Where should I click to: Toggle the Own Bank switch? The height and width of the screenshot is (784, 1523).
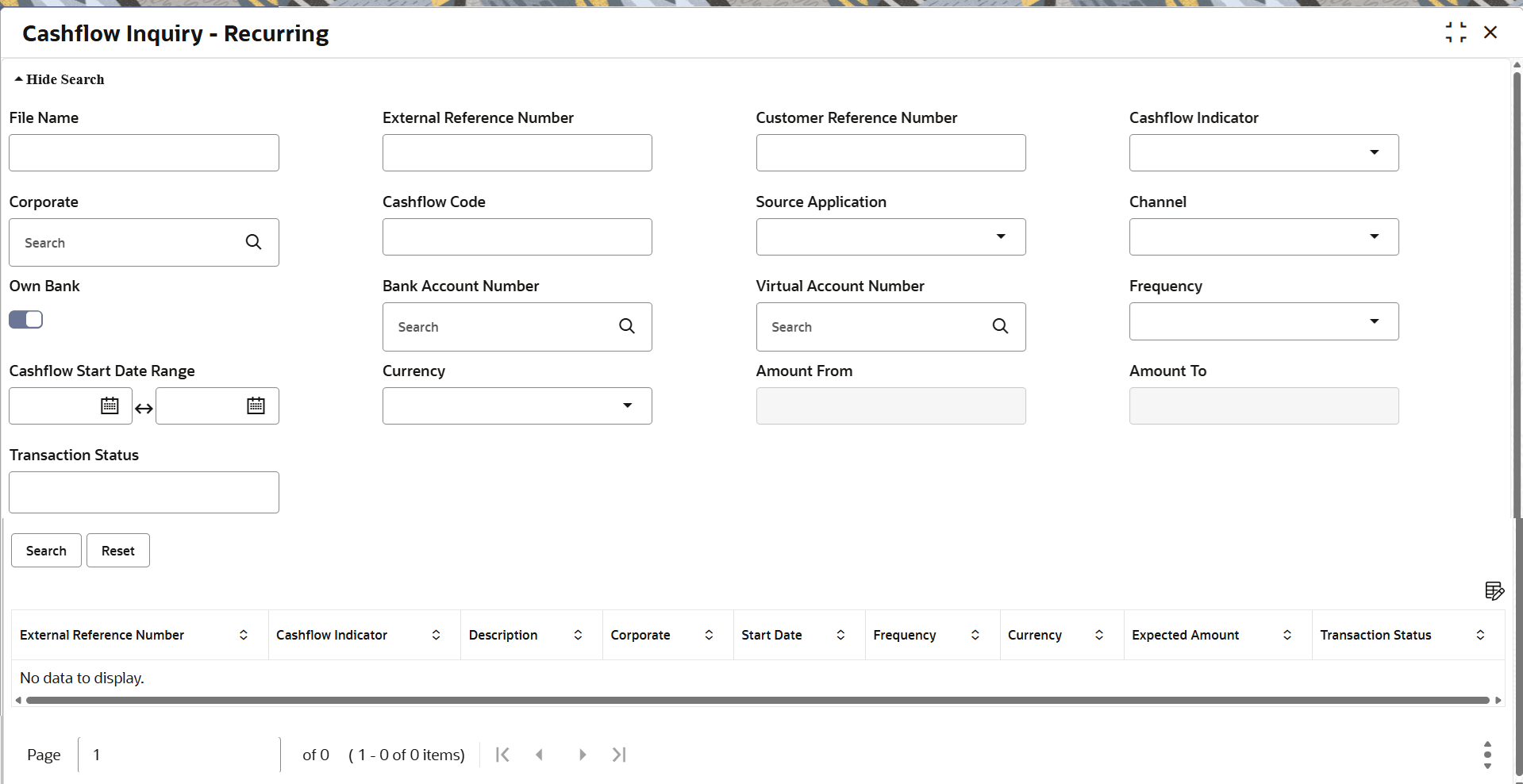[26, 319]
